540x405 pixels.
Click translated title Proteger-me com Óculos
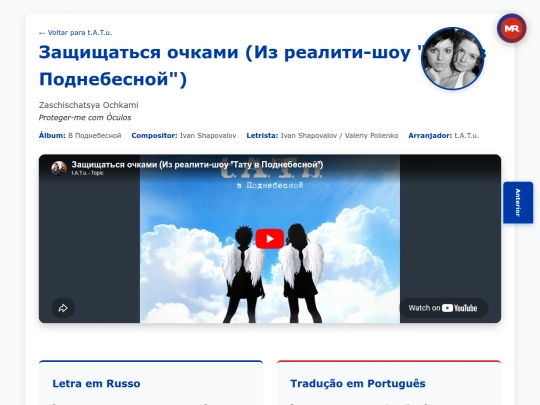click(x=85, y=117)
